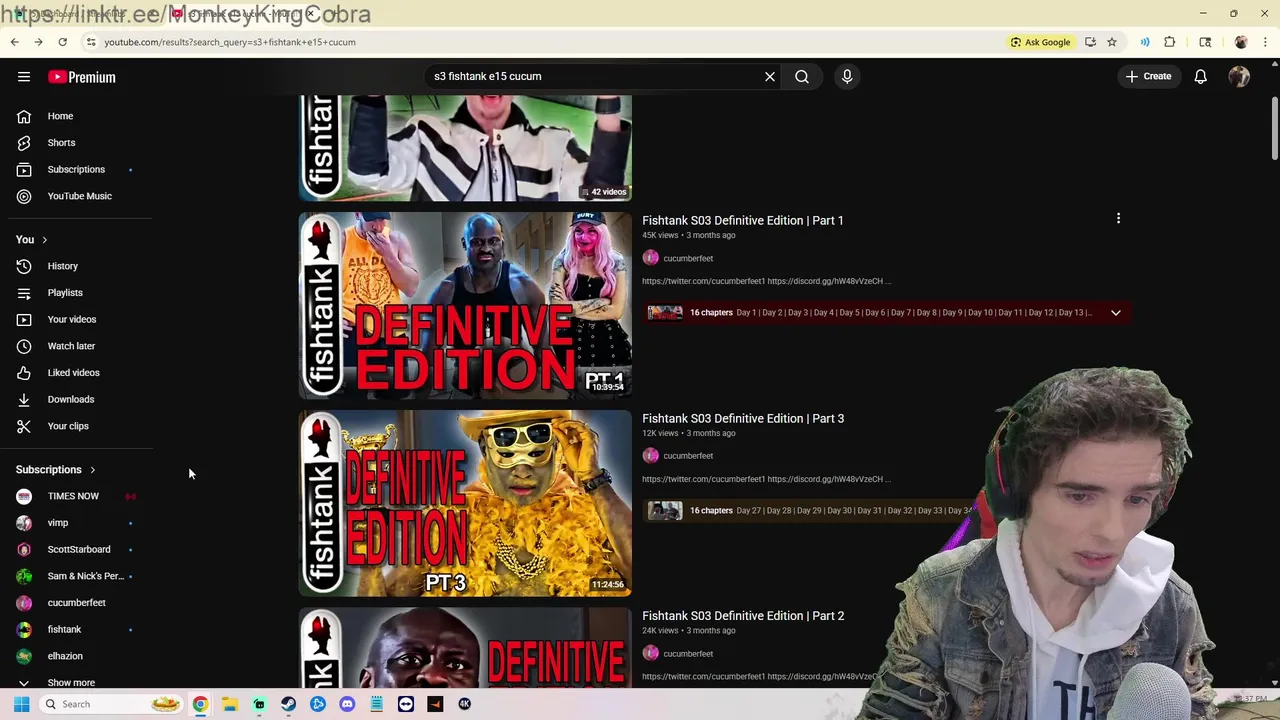Screen dimensions: 1280x720
Task: Open File Explorer from the taskbar
Action: click(x=230, y=704)
